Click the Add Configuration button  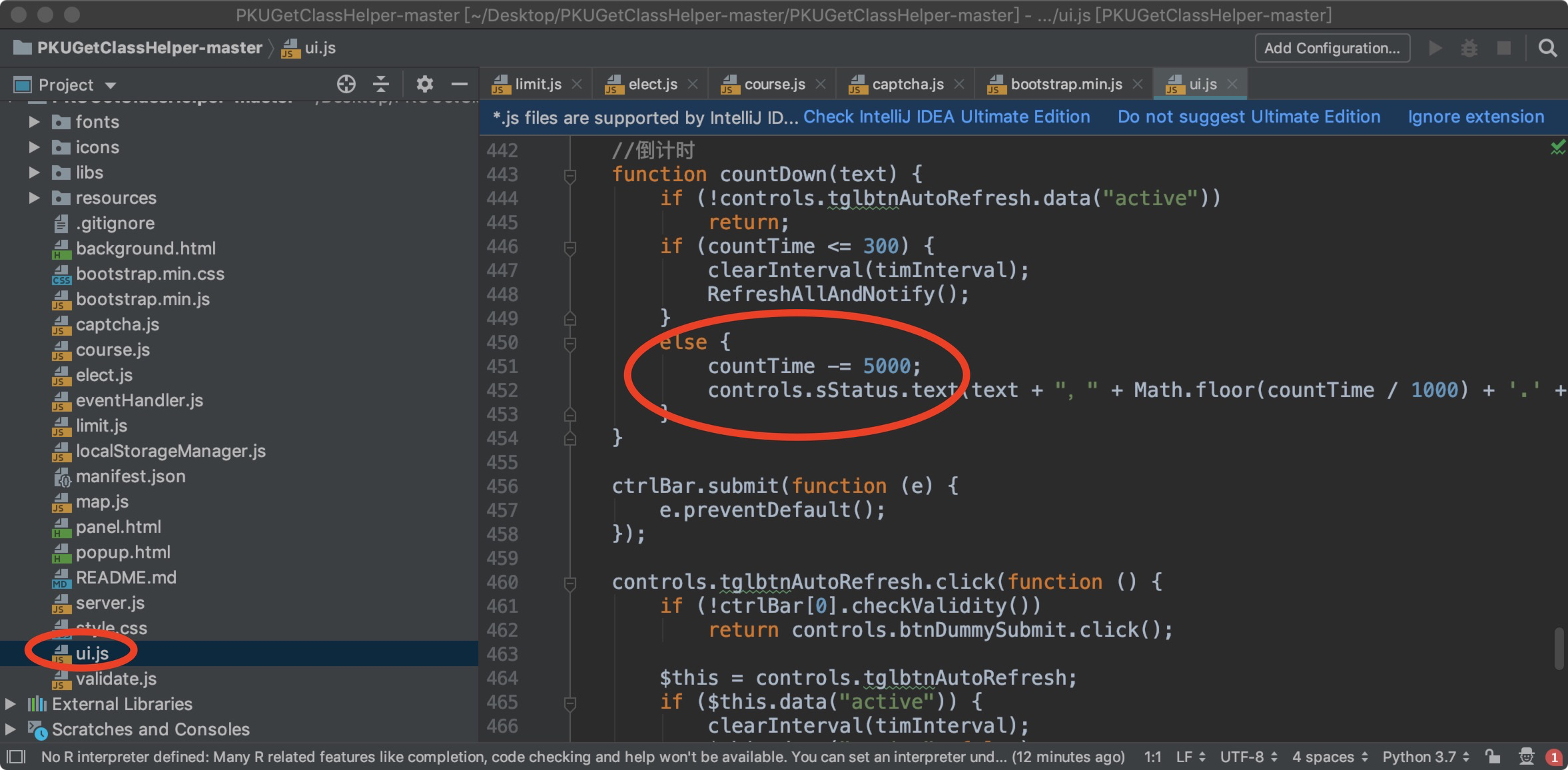pyautogui.click(x=1332, y=48)
